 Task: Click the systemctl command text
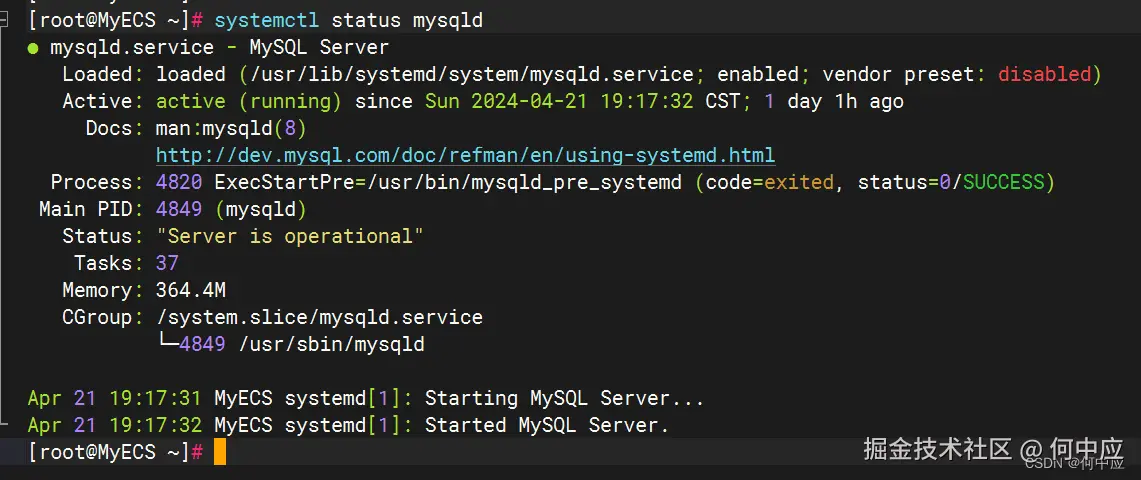(x=266, y=20)
